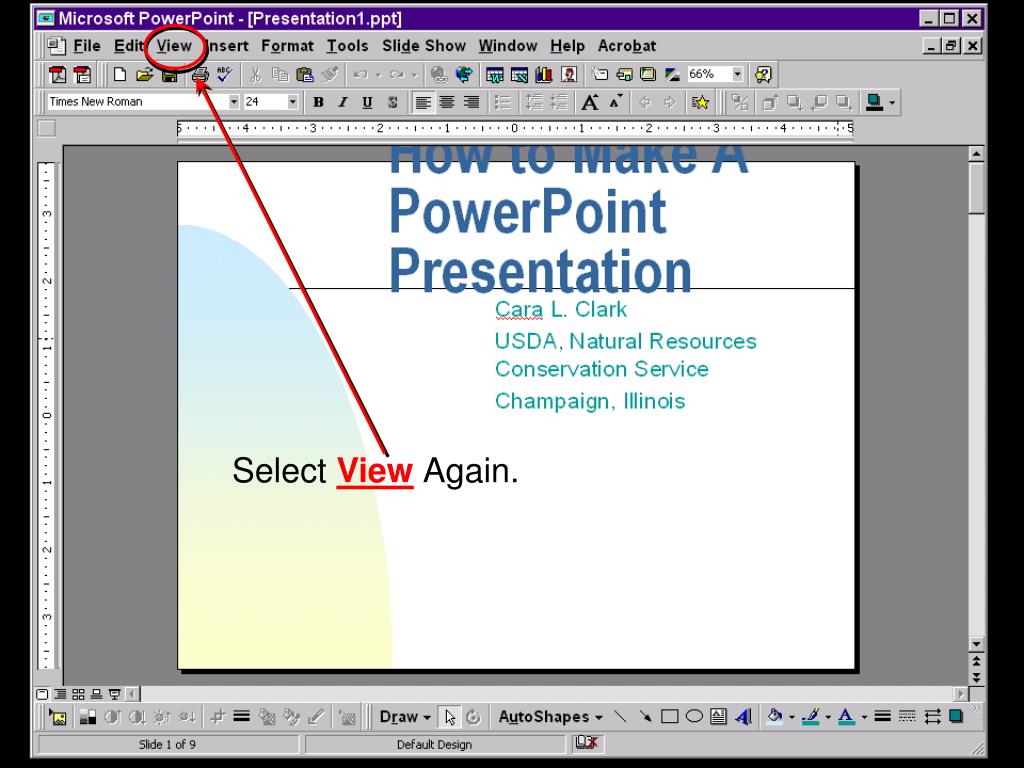The height and width of the screenshot is (768, 1024).
Task: Expand the Fill Color dropdown arrow
Action: (x=791, y=717)
